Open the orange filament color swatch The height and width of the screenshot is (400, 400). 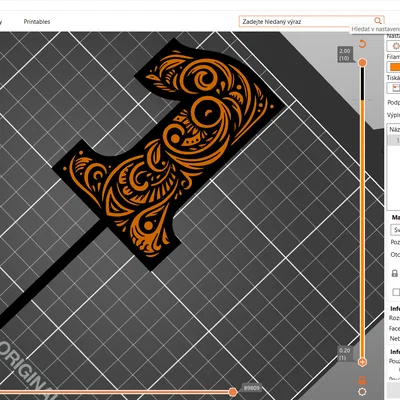coord(395,67)
